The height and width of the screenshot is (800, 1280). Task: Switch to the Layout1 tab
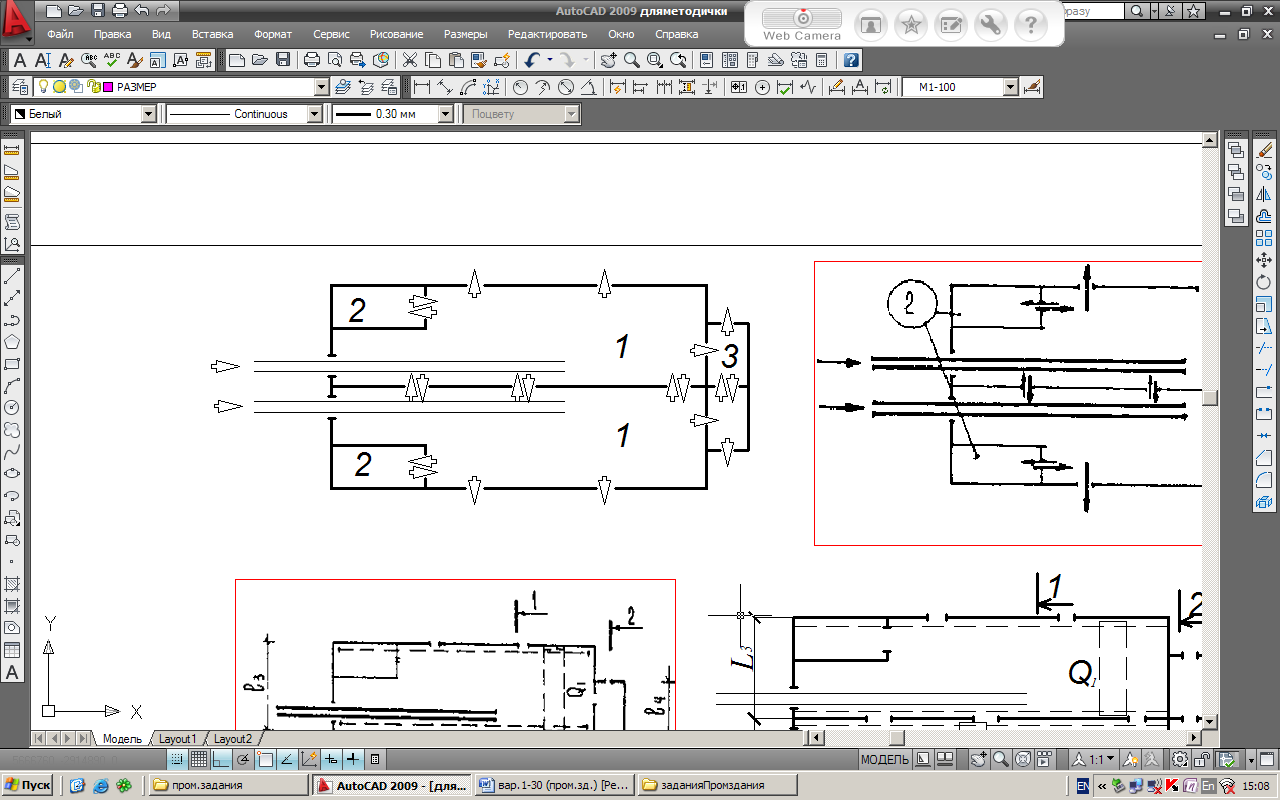pos(178,738)
